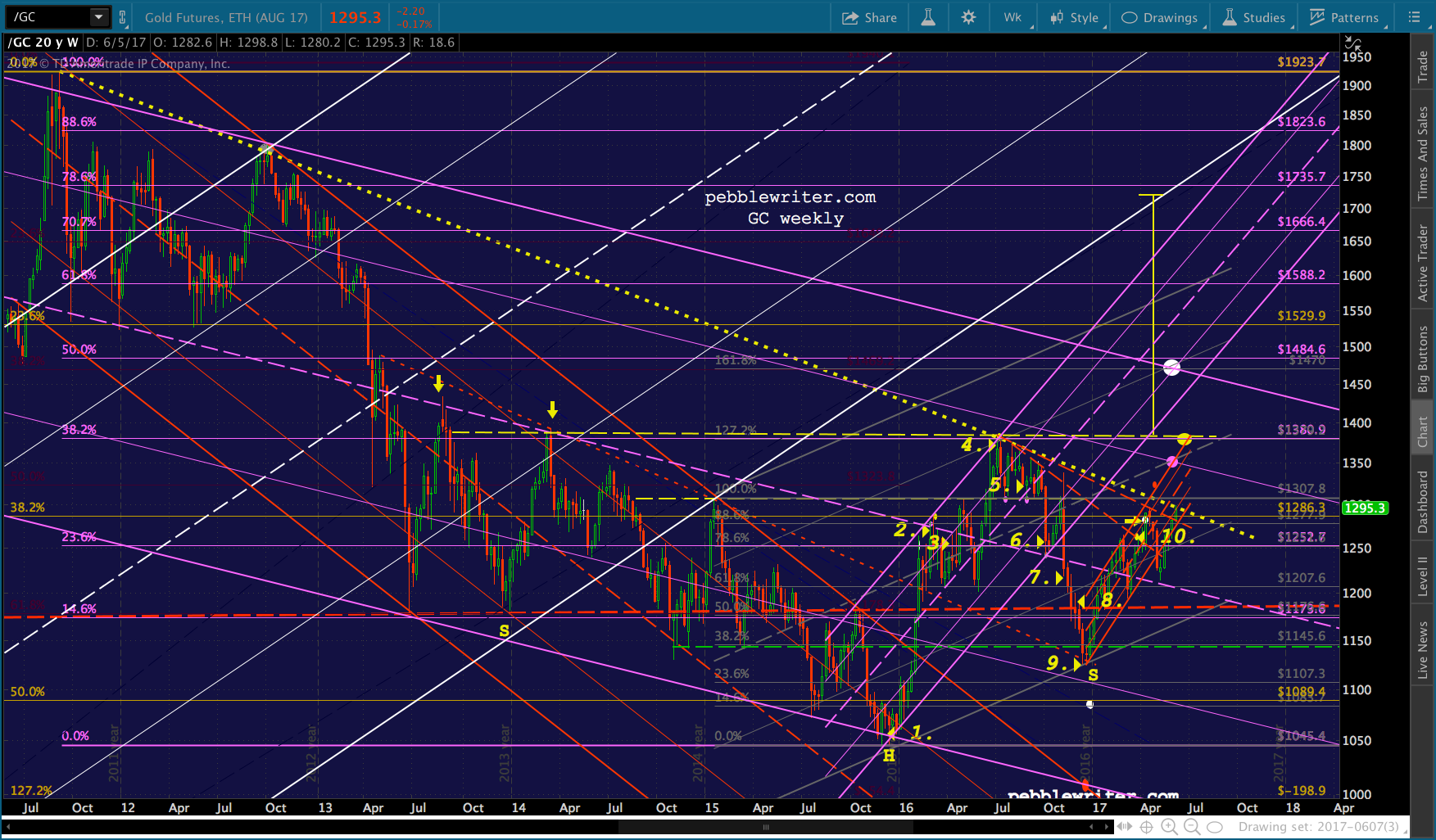Open the Level II sidebar tab
Viewport: 1436px width, 840px height.
point(1423,576)
